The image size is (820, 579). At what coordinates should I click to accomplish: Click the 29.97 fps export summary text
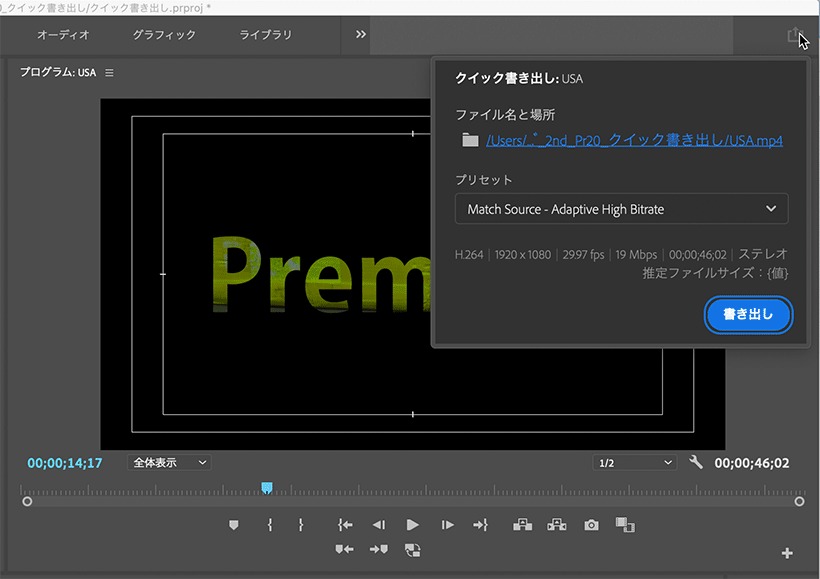[x=583, y=255]
